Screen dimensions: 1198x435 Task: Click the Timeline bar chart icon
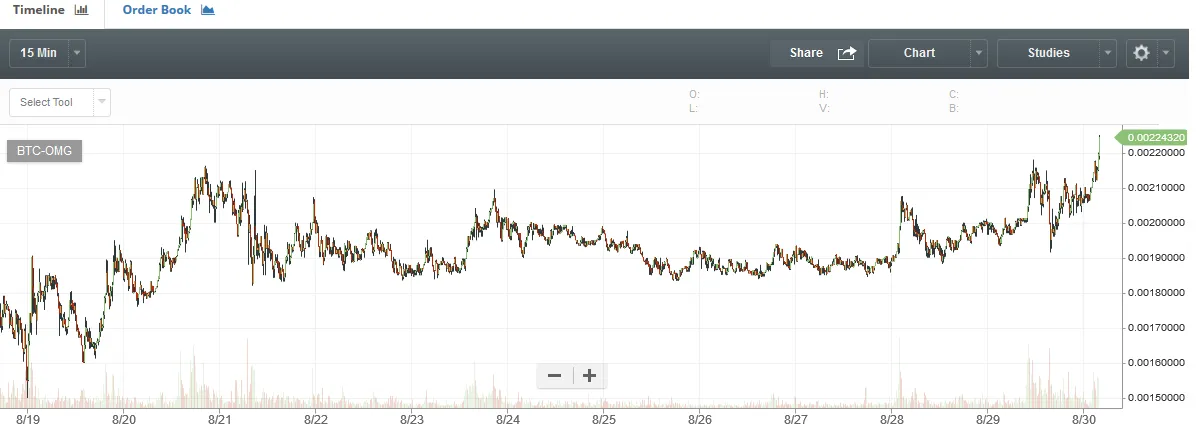pyautogui.click(x=82, y=10)
